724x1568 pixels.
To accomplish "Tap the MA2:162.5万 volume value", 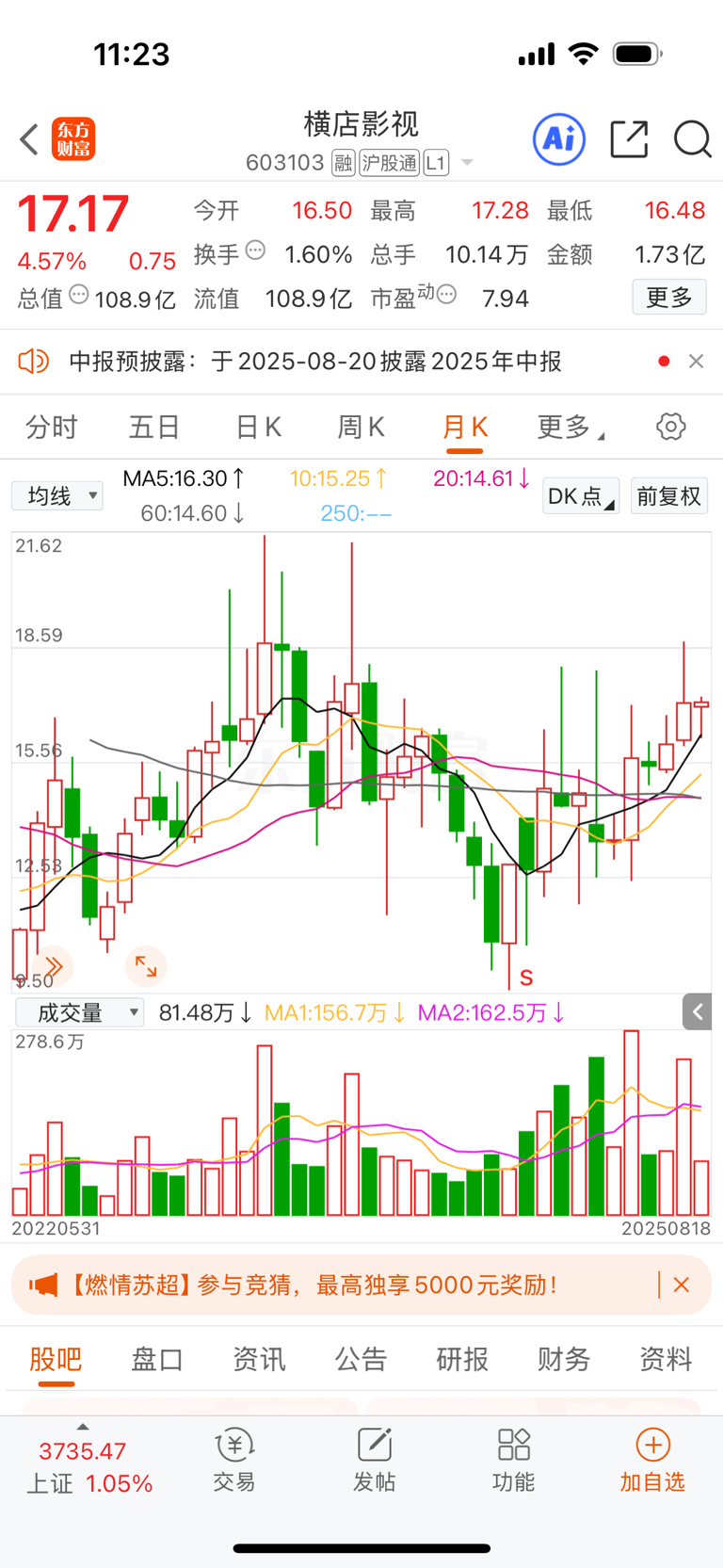I will tap(491, 1012).
